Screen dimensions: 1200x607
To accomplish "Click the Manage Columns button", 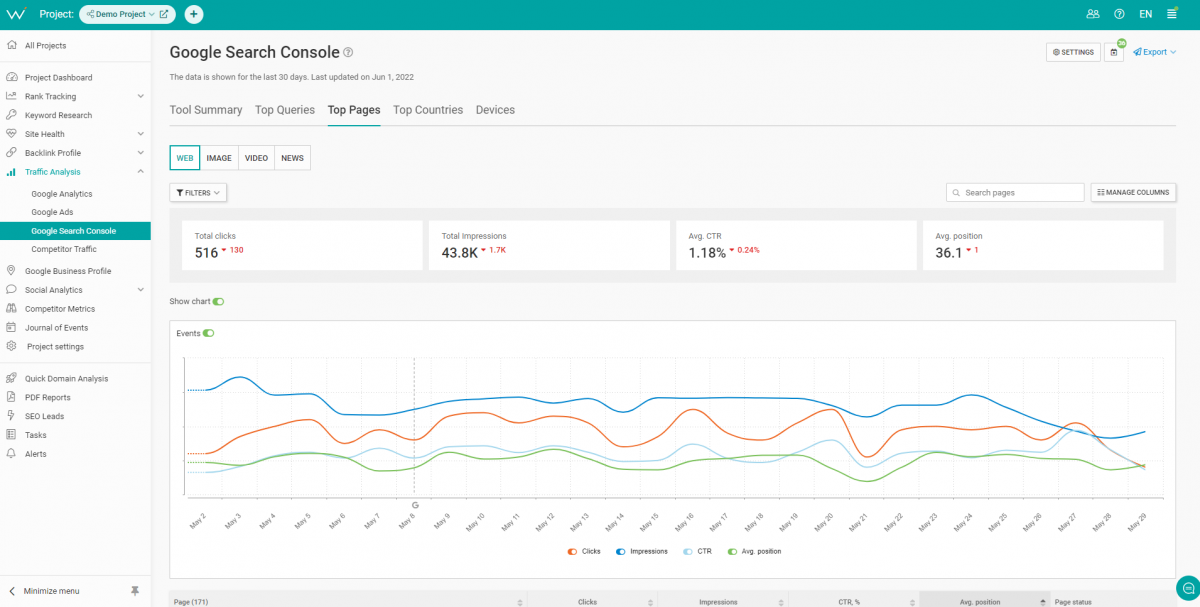I will pyautogui.click(x=1133, y=192).
